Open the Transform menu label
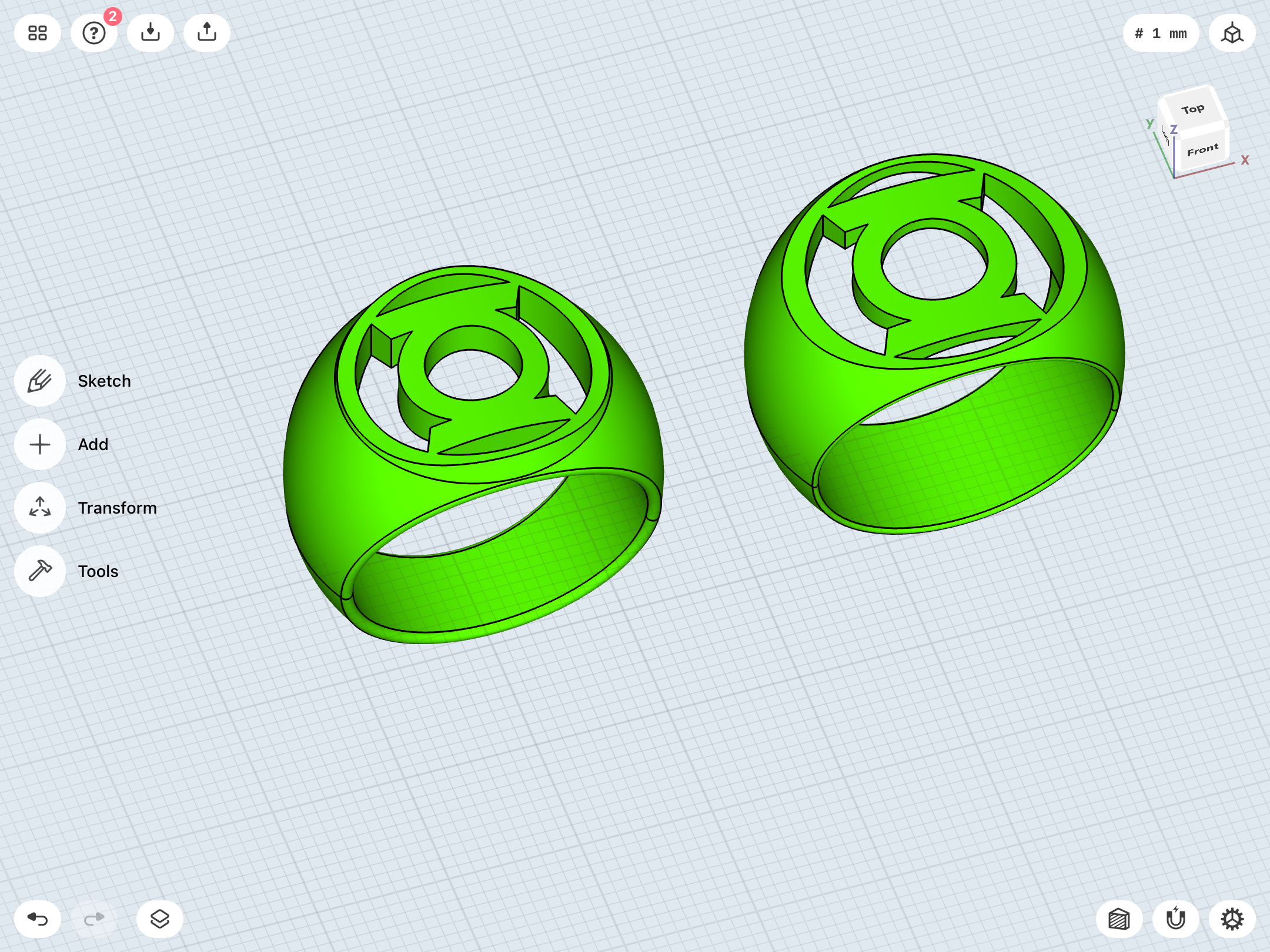1270x952 pixels. click(118, 508)
